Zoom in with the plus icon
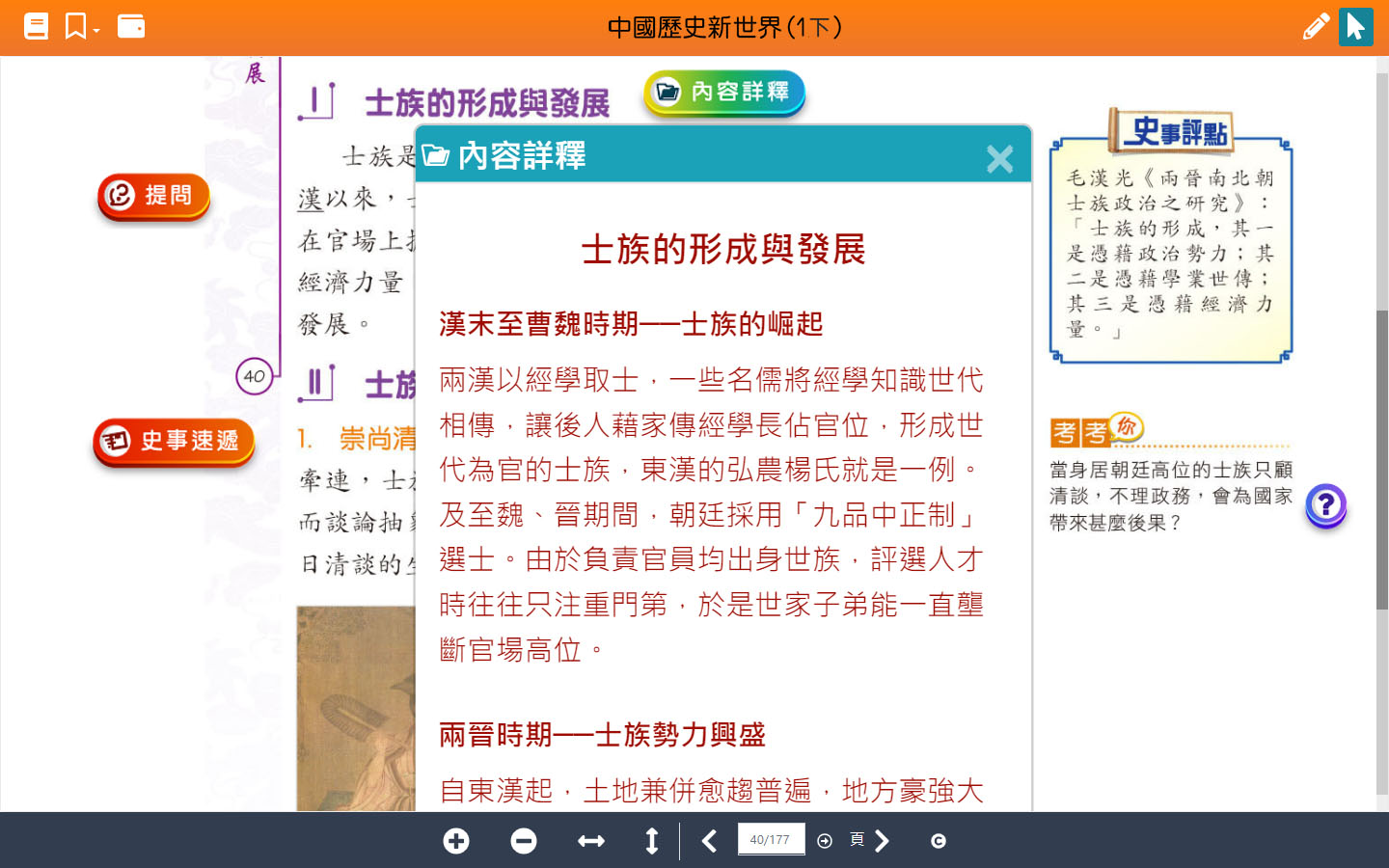 456,841
